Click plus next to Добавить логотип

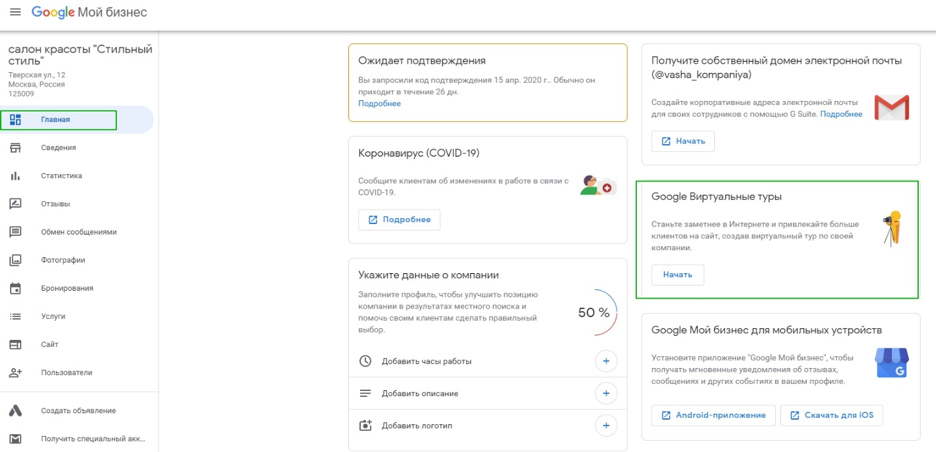point(606,426)
